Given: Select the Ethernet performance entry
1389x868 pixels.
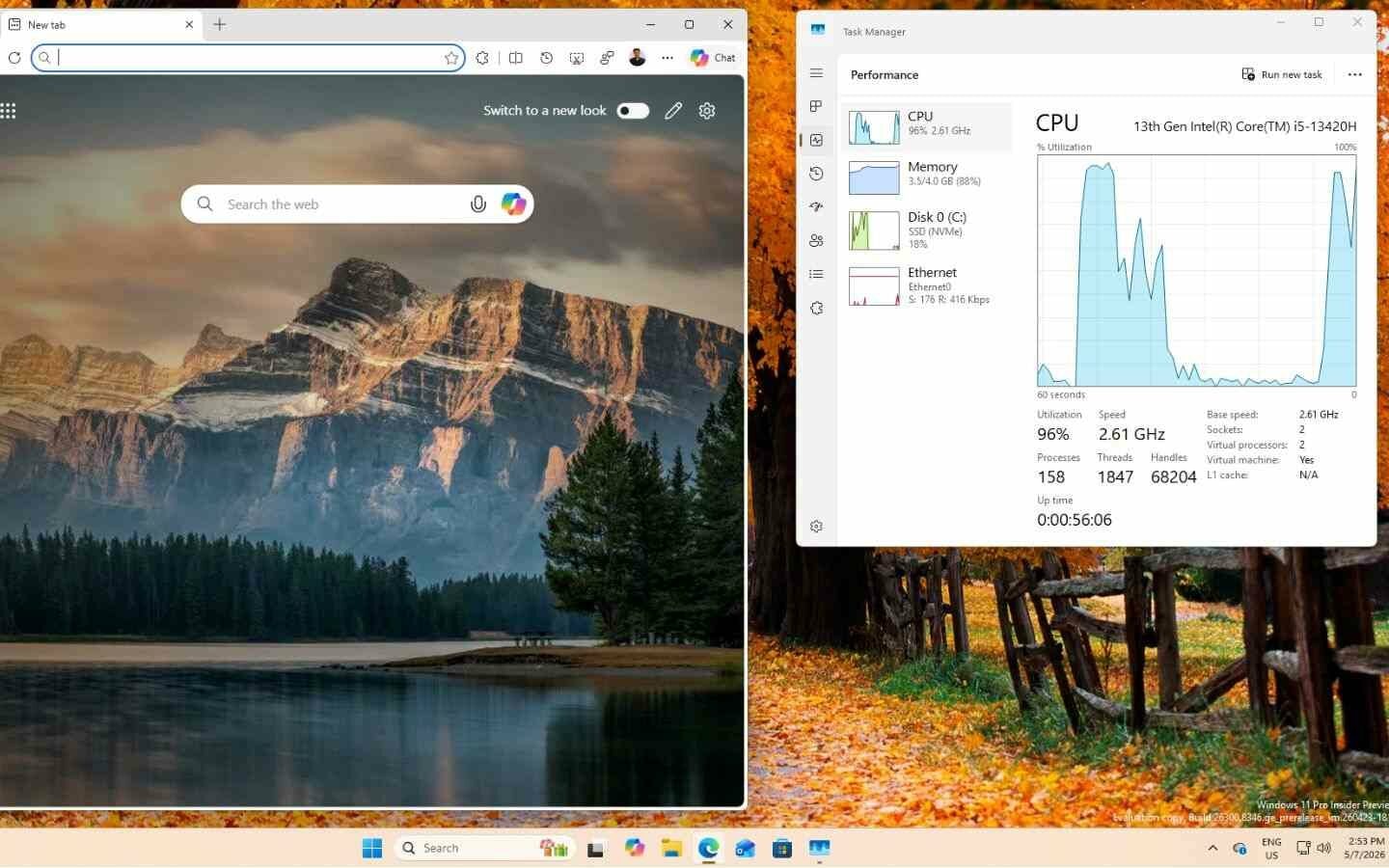Looking at the screenshot, I should [x=927, y=285].
